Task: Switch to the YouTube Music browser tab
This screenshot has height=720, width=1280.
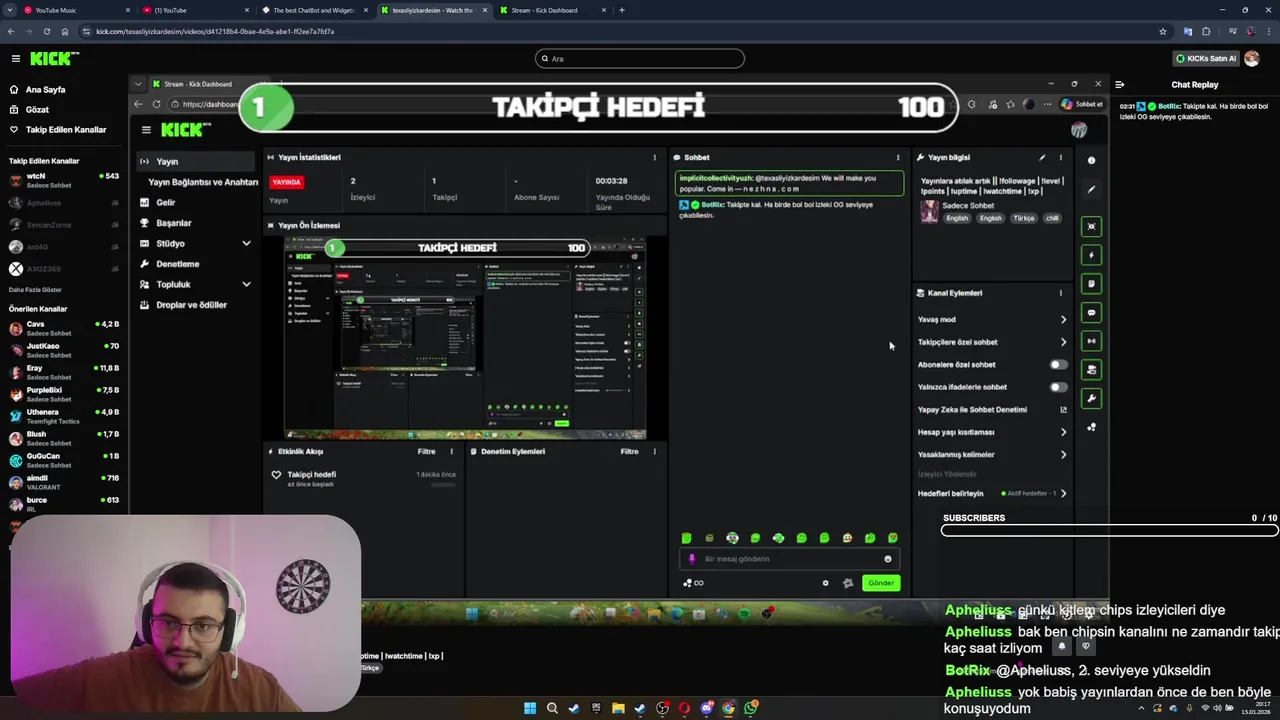Action: click(75, 10)
